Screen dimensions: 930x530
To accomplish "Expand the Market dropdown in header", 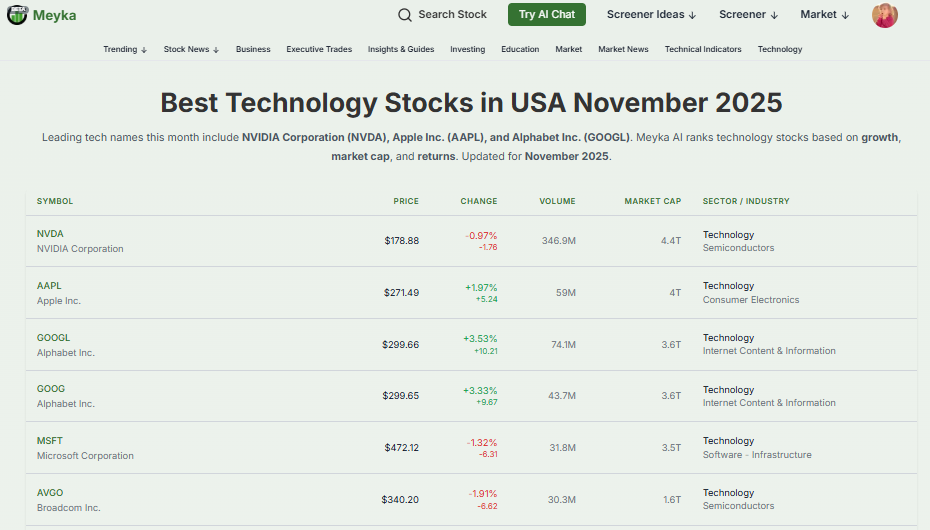I will pos(824,15).
